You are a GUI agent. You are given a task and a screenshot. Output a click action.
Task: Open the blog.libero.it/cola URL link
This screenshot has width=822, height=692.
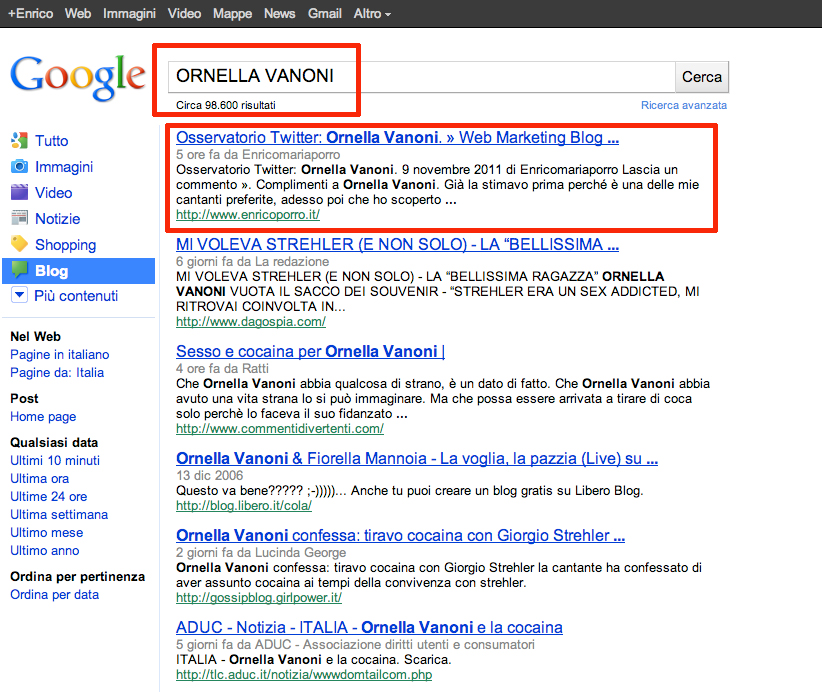244,505
